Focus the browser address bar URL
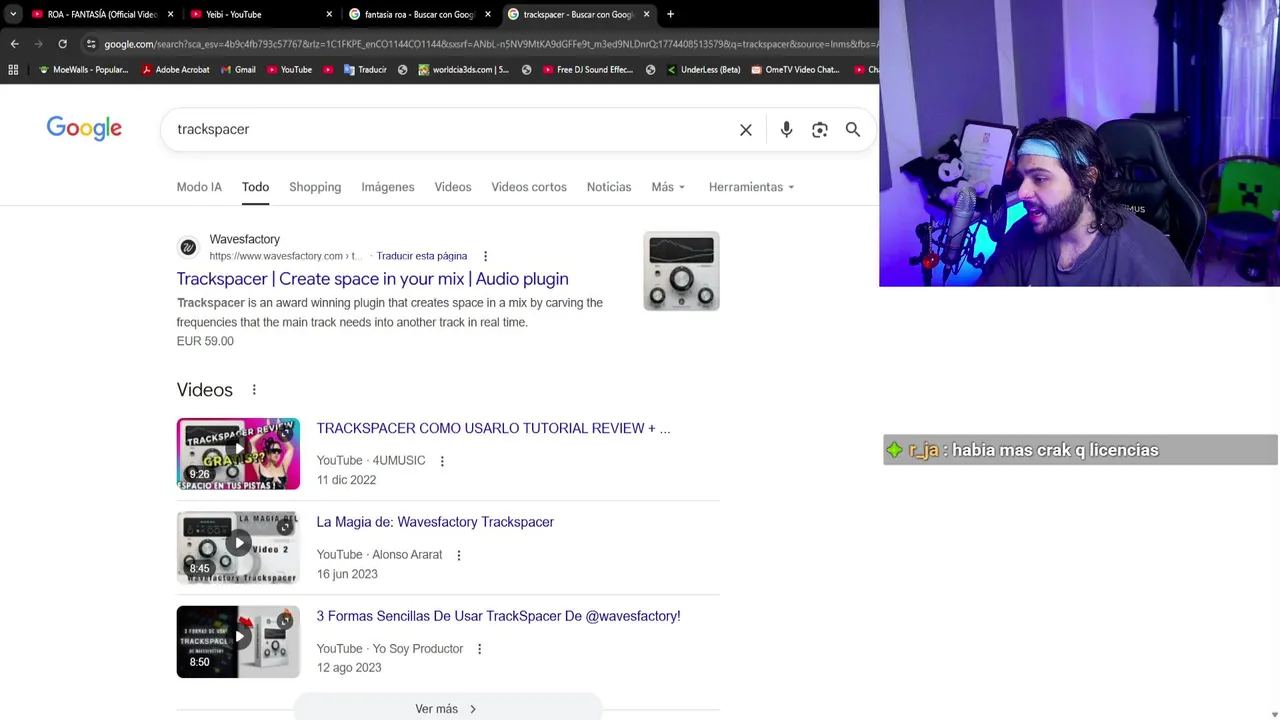Image resolution: width=1280 pixels, height=720 pixels. tap(490, 44)
